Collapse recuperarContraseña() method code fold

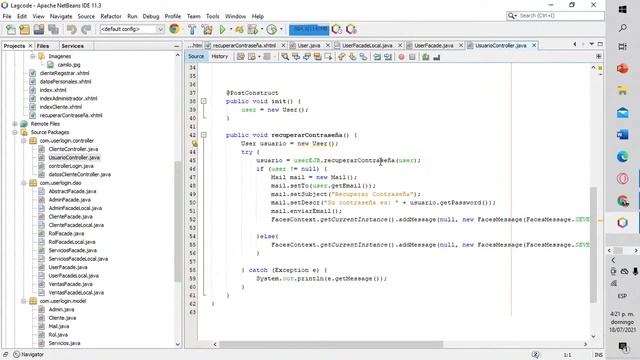203,135
